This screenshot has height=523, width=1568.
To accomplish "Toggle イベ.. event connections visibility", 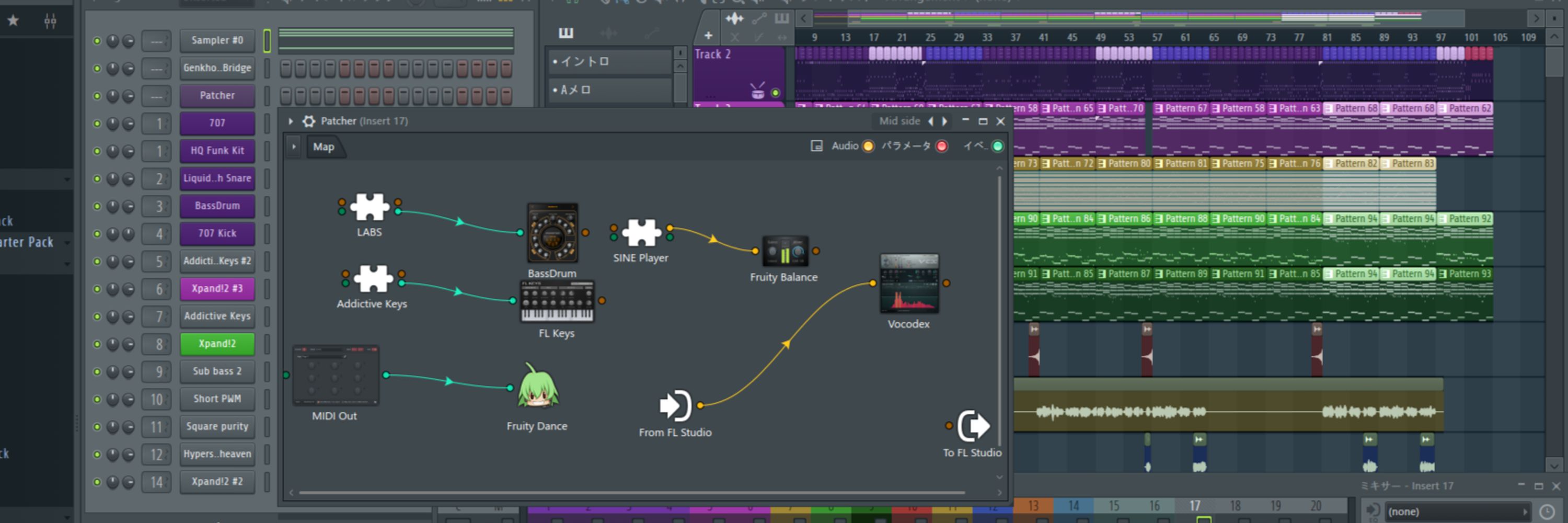I will coord(997,146).
